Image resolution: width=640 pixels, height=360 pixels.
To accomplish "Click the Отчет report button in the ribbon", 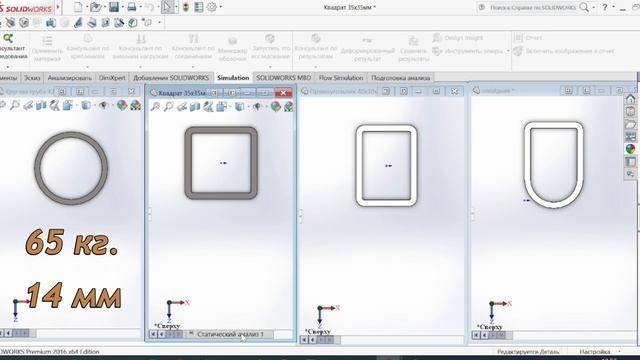I will (528, 38).
